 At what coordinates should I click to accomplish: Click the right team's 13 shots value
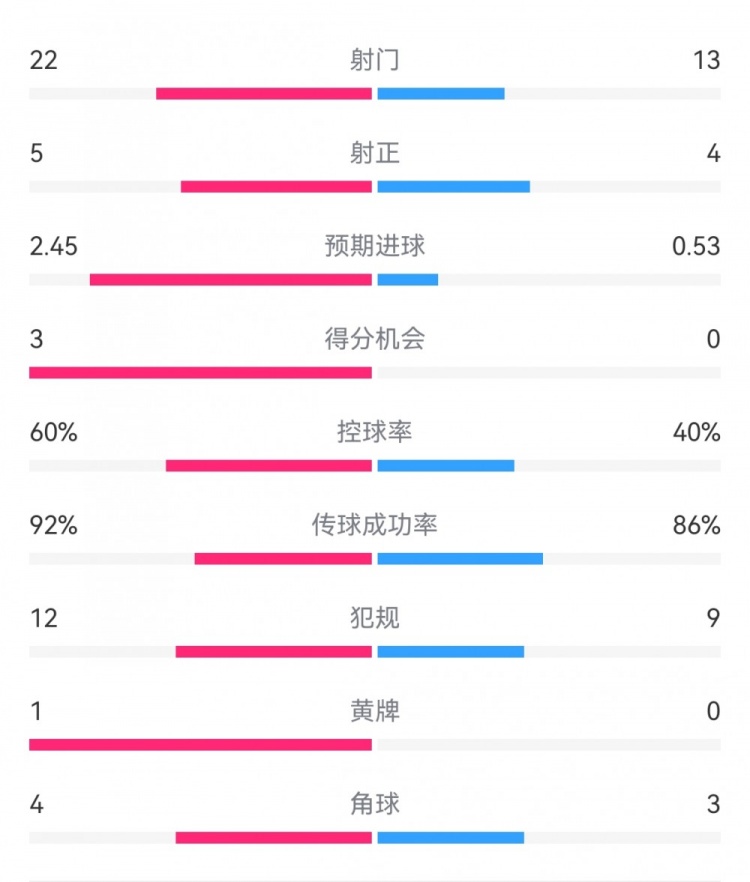coord(706,60)
